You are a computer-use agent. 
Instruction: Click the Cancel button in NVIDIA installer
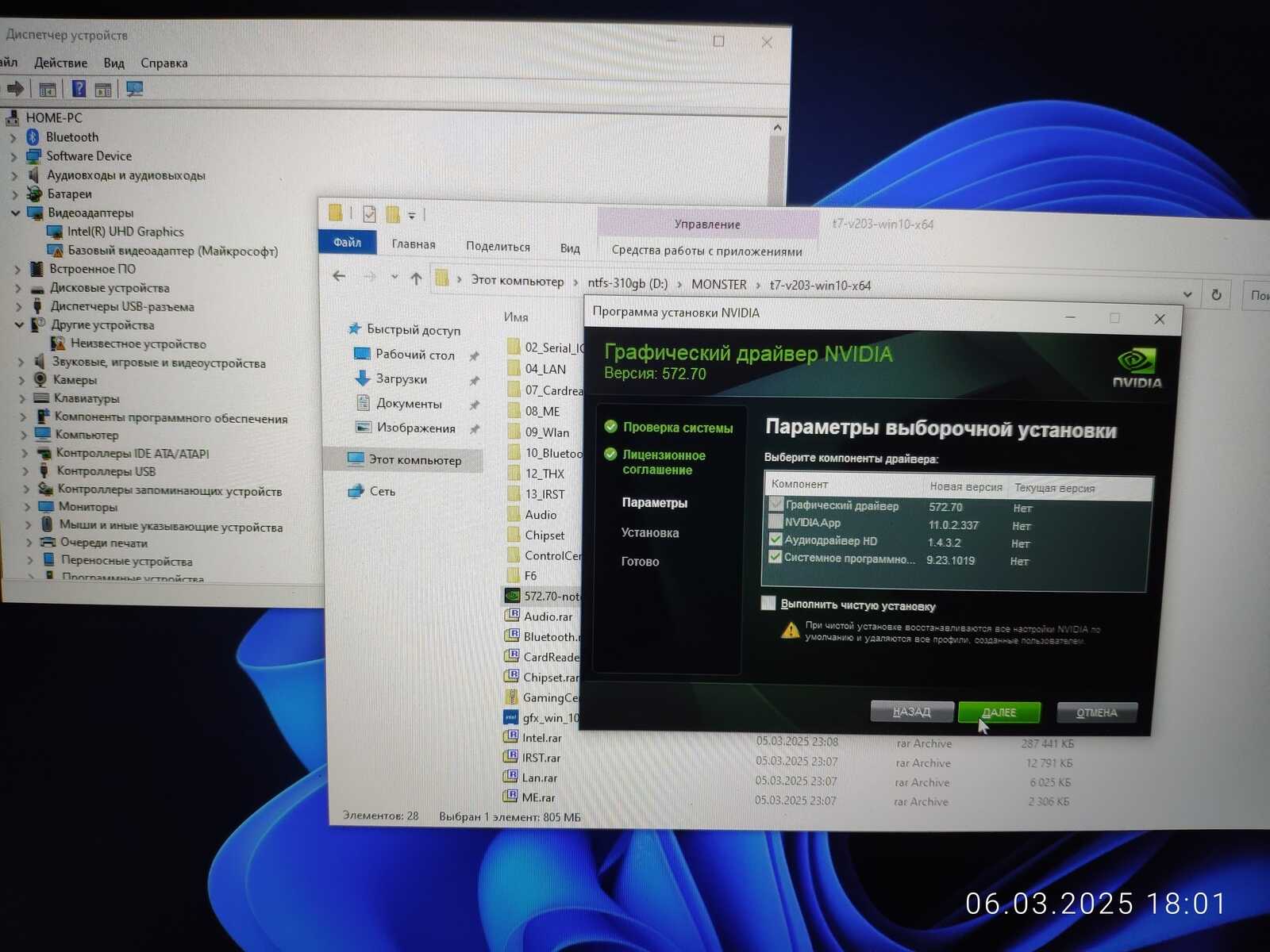pos(1096,712)
